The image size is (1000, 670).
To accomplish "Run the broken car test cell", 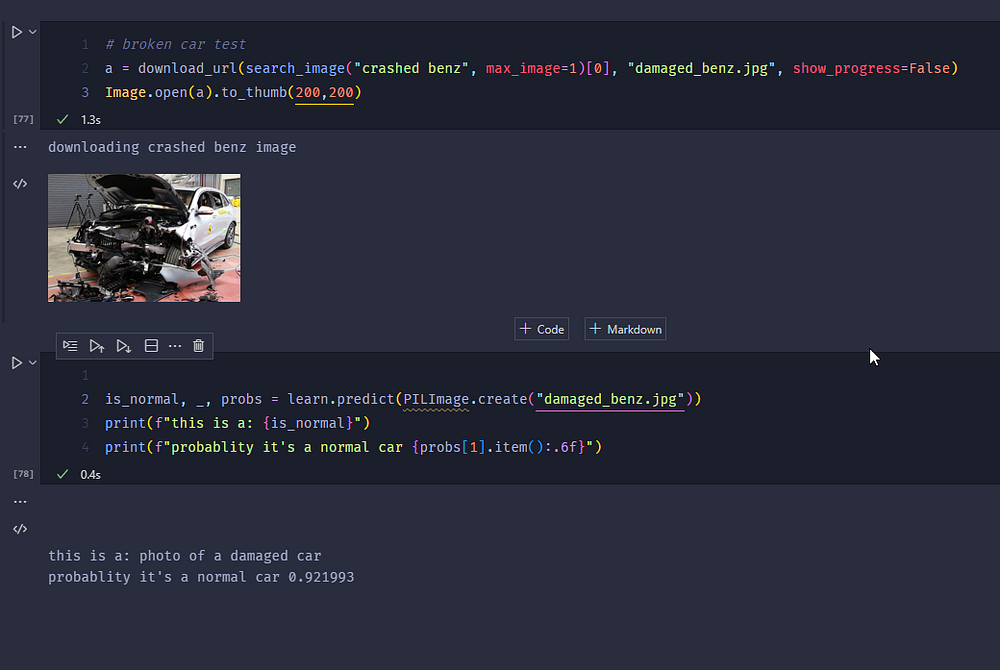I will tap(17, 32).
